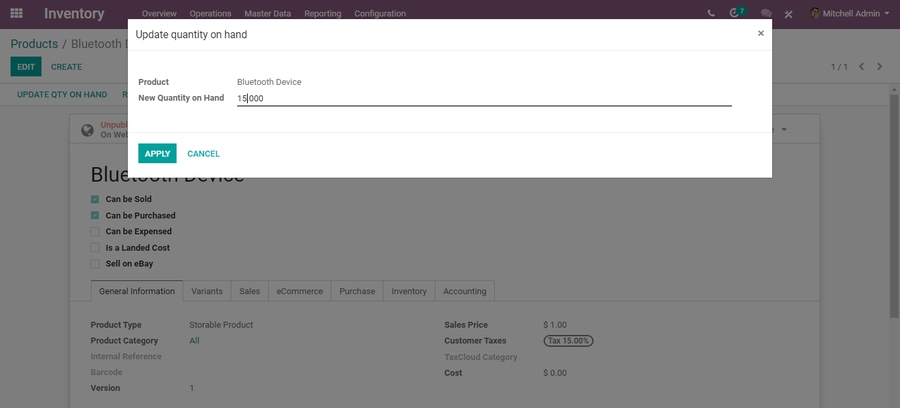The height and width of the screenshot is (408, 900).
Task: Open the Configuration menu
Action: (380, 14)
